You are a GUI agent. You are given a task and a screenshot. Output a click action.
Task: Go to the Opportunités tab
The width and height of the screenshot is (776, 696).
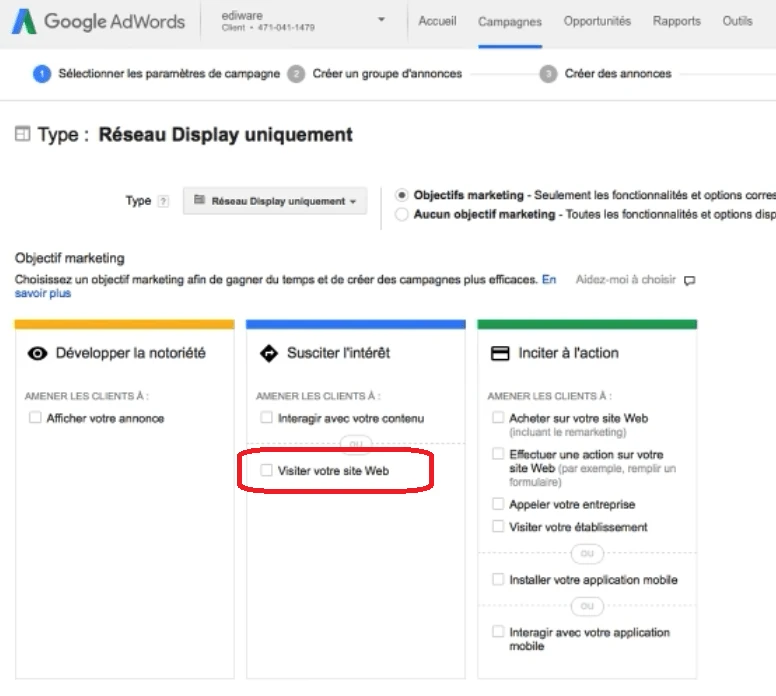[597, 21]
